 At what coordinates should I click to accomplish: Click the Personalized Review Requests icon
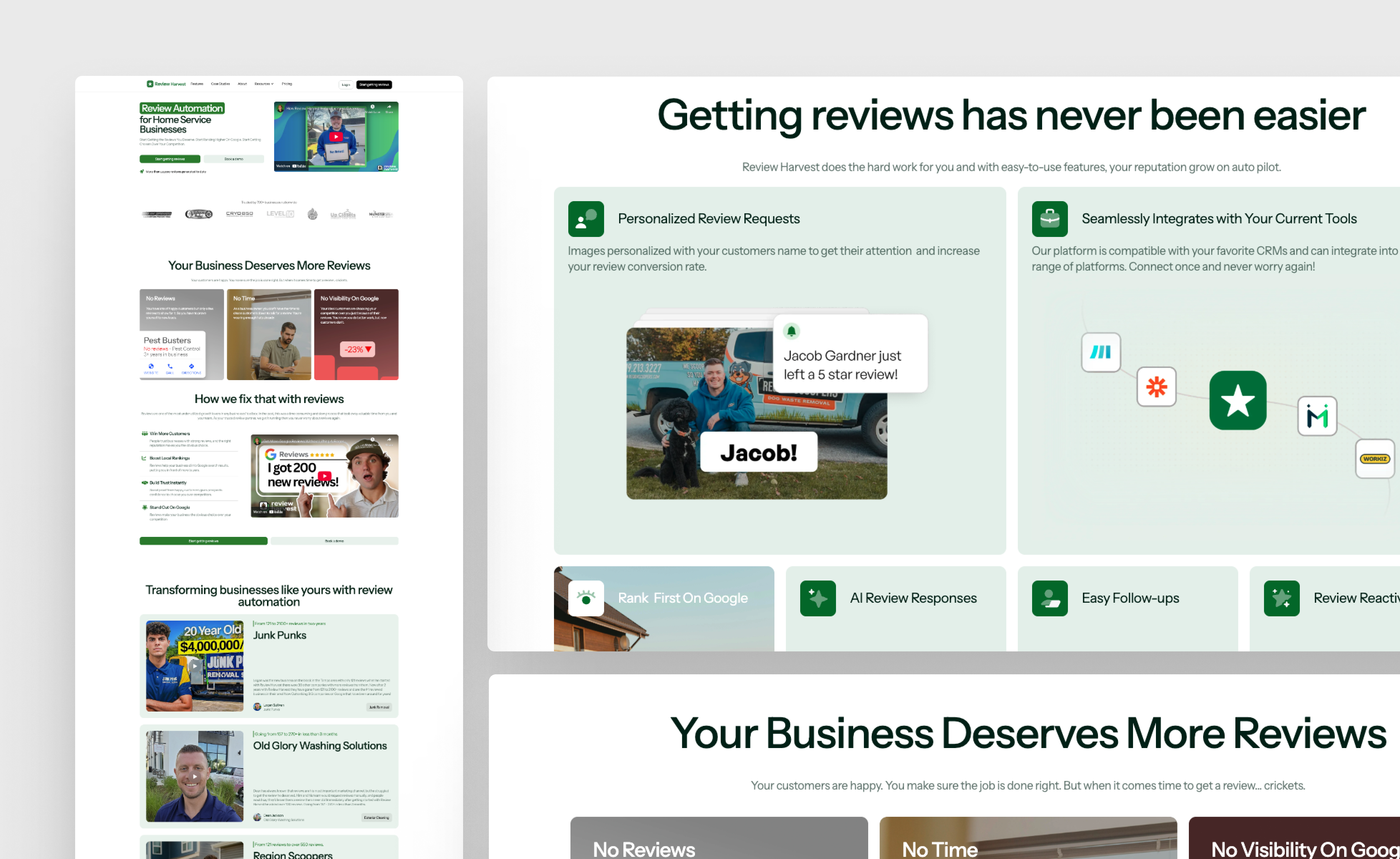coord(586,219)
